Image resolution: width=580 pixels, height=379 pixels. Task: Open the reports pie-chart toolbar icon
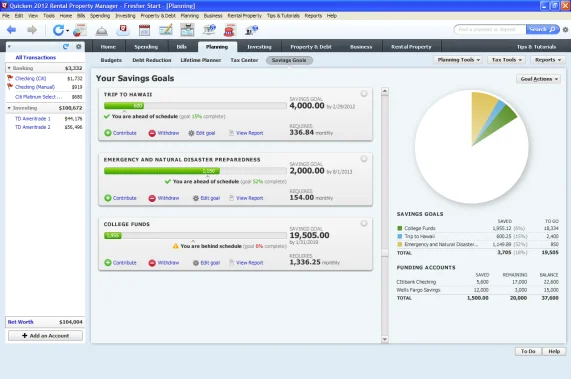(80, 30)
